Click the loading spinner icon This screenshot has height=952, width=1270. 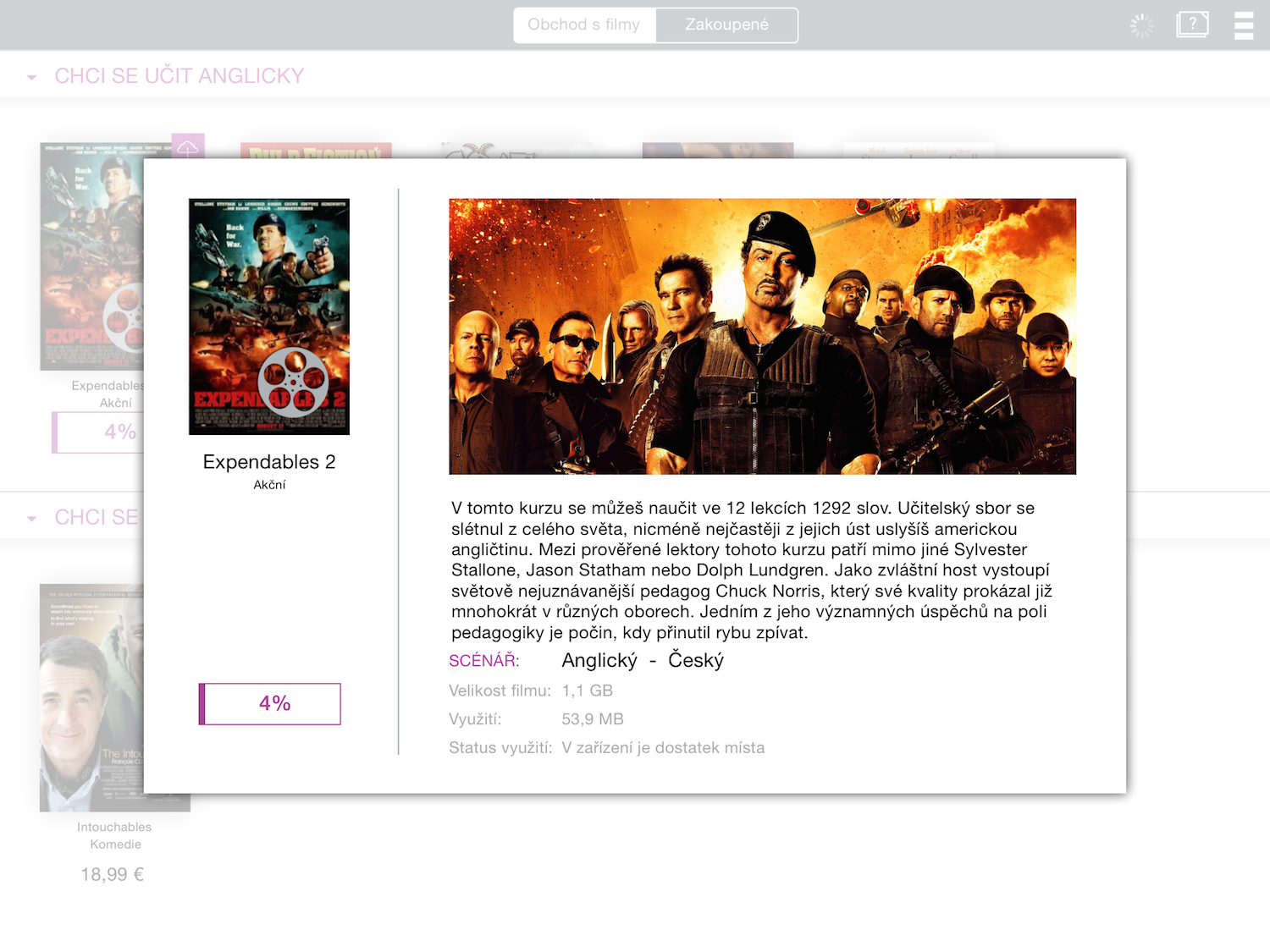pyautogui.click(x=1141, y=25)
